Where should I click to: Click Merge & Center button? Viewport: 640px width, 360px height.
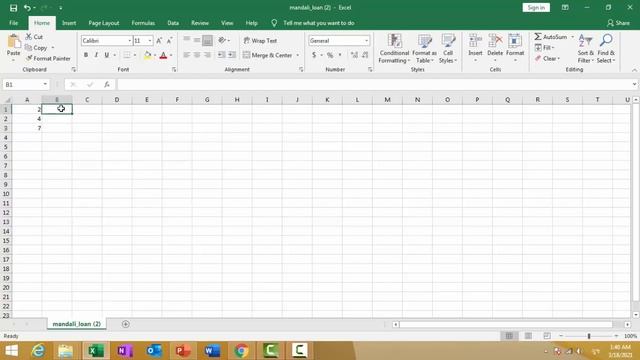tap(268, 55)
